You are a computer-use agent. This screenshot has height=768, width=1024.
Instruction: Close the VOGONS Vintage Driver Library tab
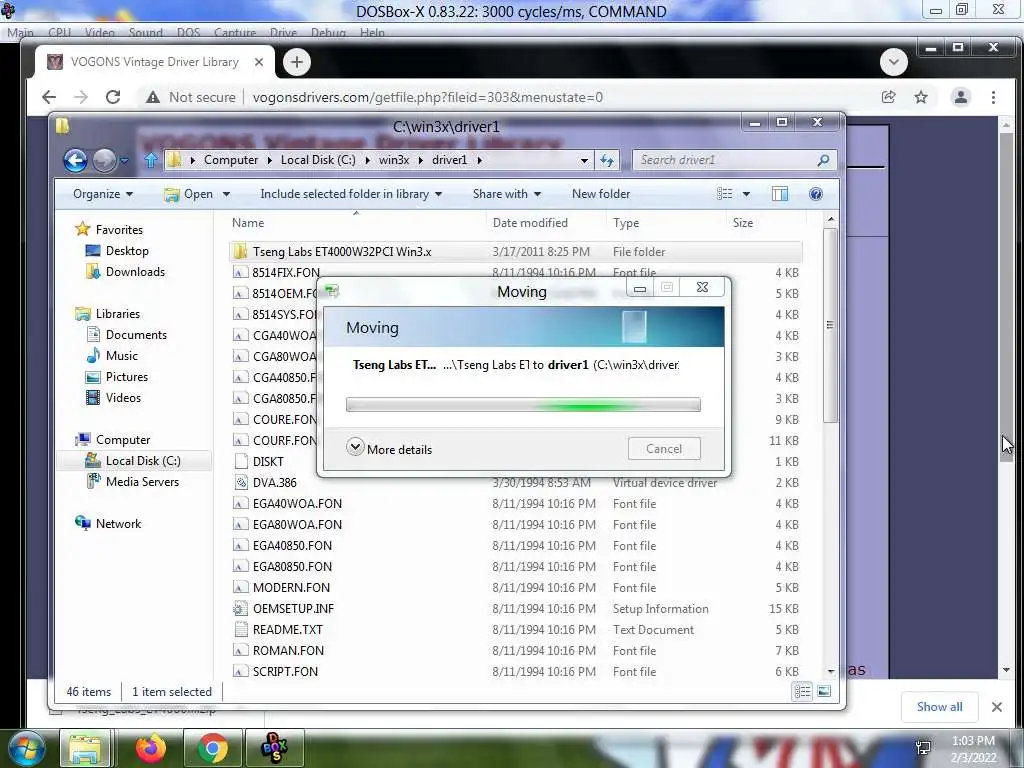259,62
